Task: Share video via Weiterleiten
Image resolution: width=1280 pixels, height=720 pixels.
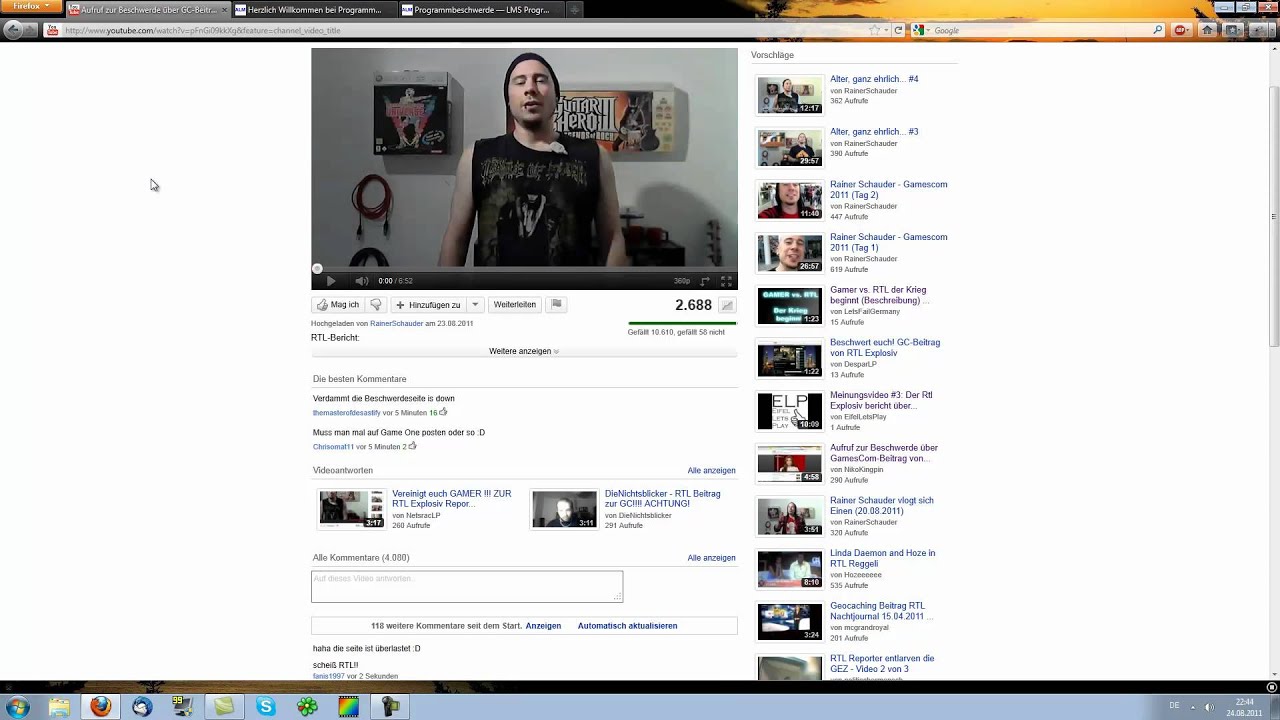Action: coord(514,305)
